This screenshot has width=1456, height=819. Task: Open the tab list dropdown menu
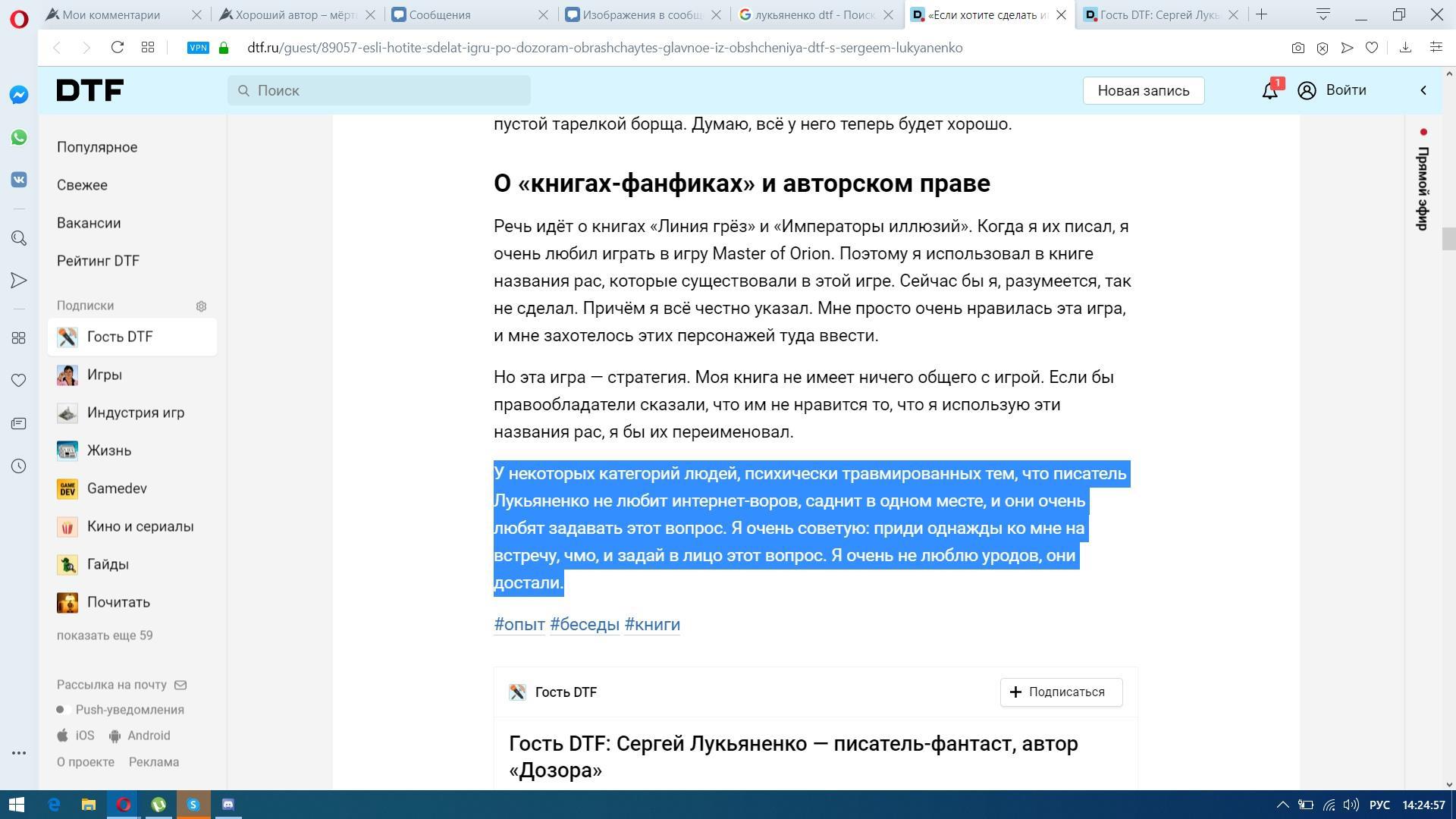(x=1323, y=14)
